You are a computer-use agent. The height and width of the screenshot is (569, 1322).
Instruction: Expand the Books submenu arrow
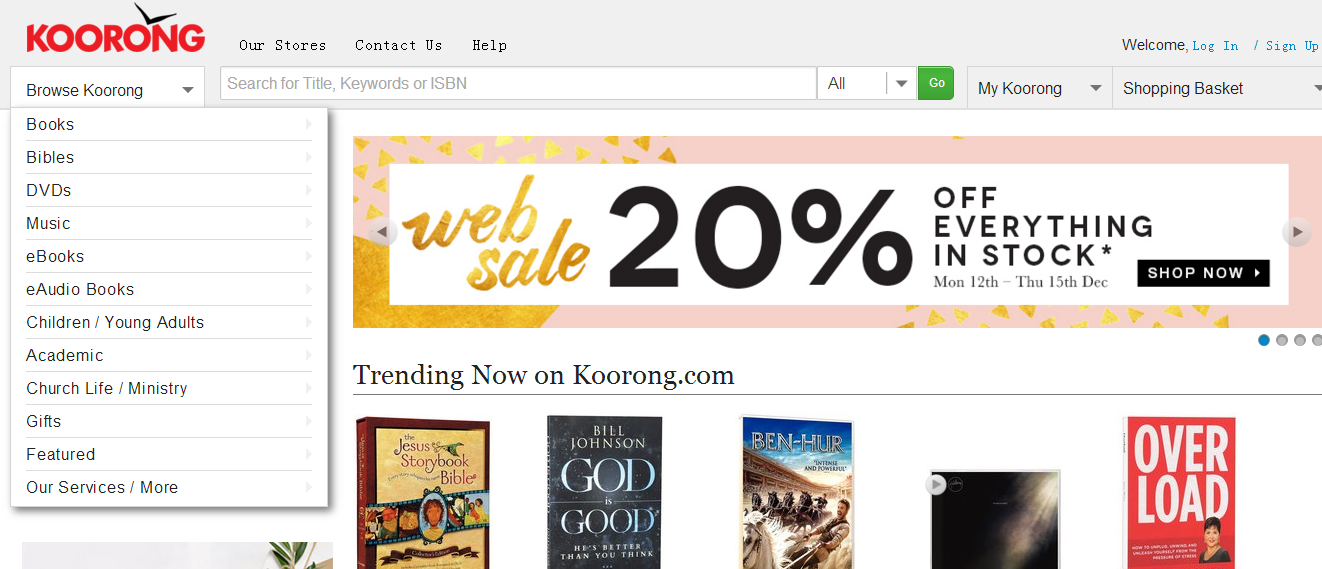coord(308,124)
